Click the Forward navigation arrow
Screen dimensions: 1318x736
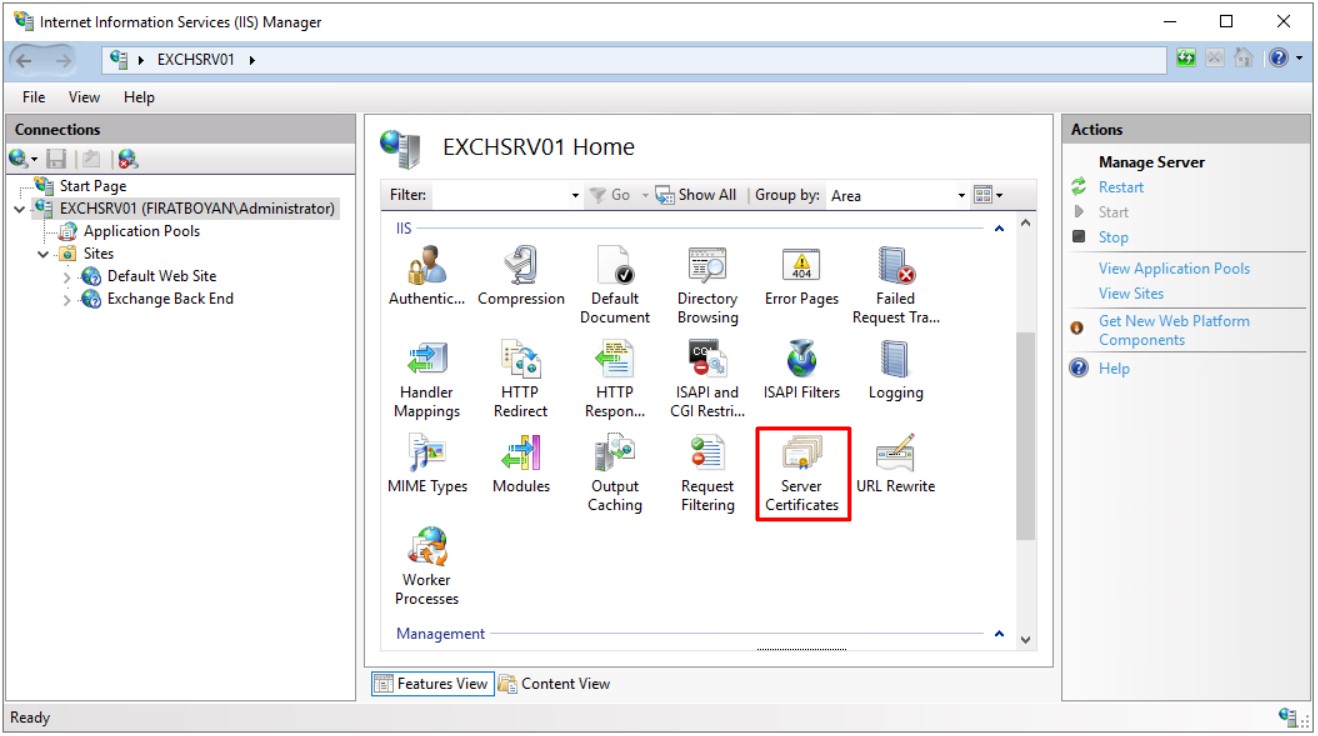tap(64, 60)
